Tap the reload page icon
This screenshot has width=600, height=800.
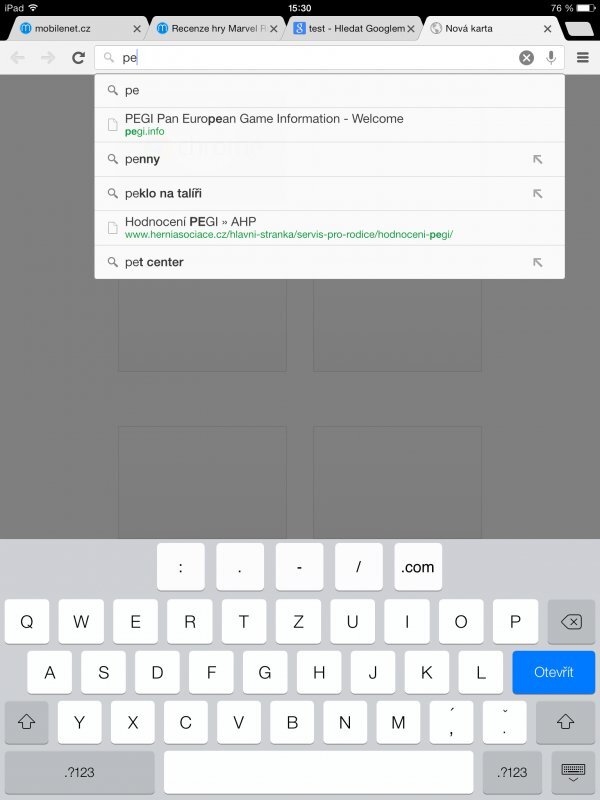[x=78, y=58]
